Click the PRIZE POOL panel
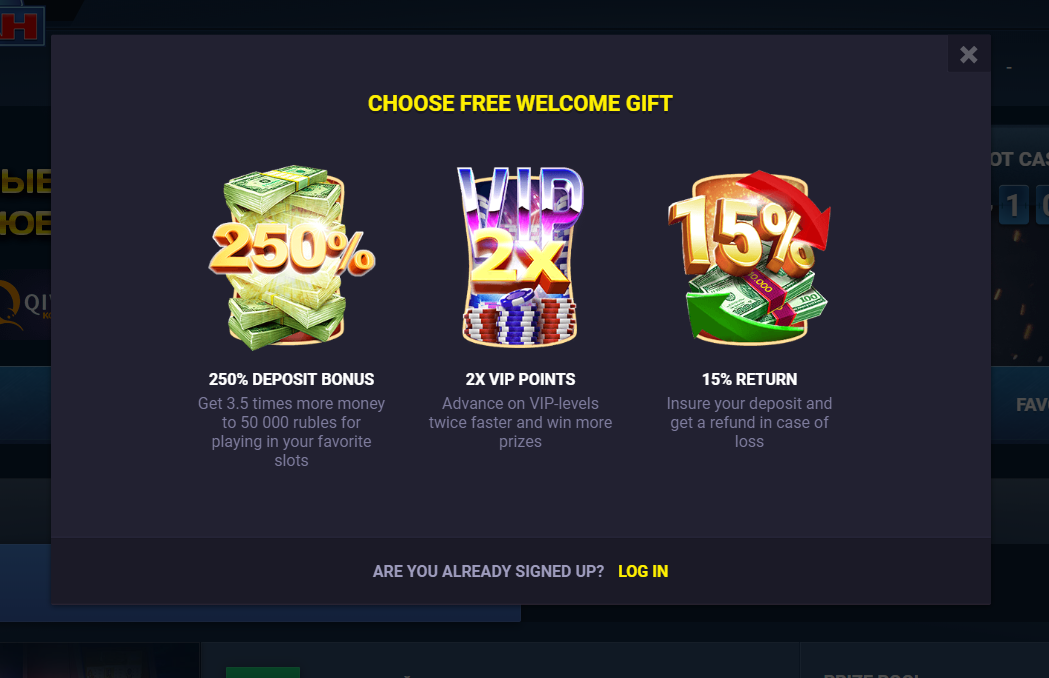The width and height of the screenshot is (1049, 678). (x=925, y=661)
